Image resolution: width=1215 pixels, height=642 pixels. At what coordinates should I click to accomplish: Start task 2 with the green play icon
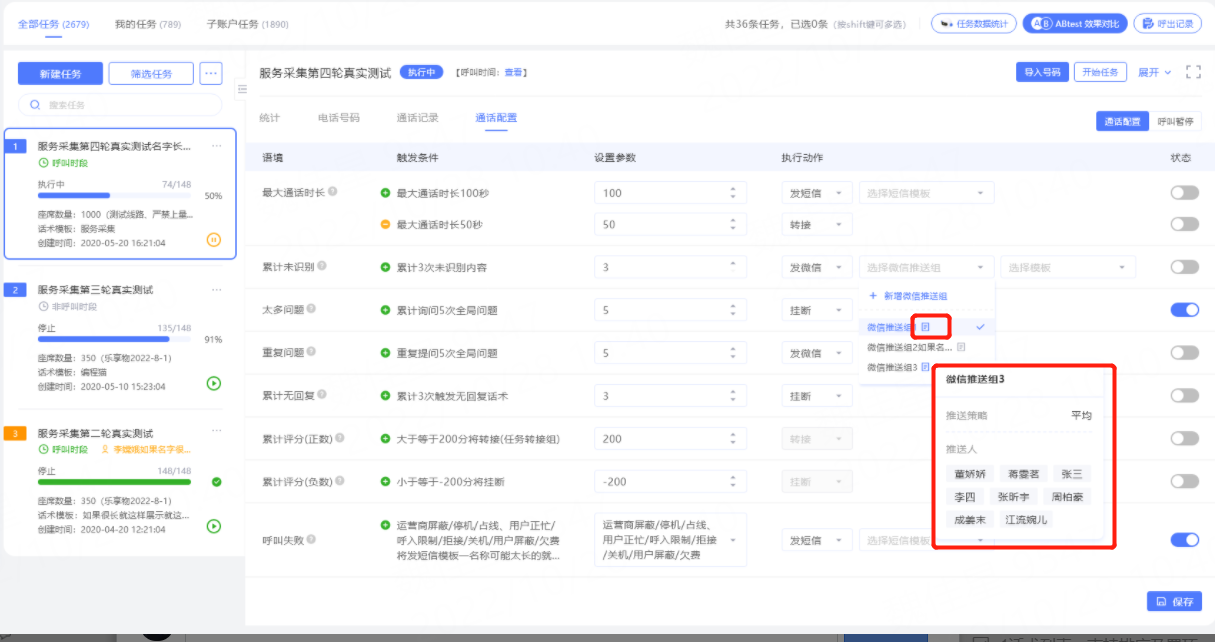[x=214, y=383]
